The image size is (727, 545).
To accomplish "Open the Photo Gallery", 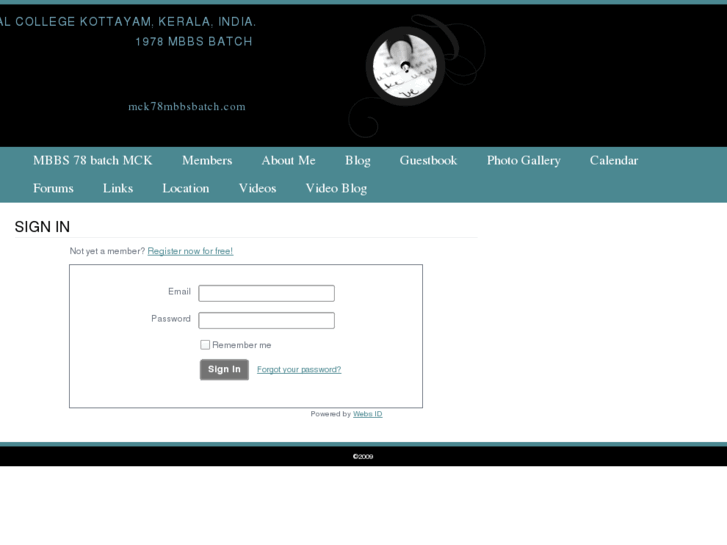I will click(x=523, y=161).
